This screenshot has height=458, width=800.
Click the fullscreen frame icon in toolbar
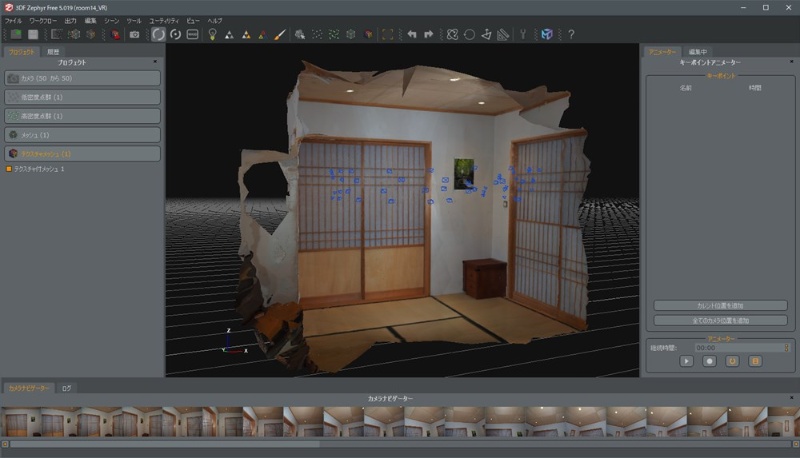pyautogui.click(x=388, y=34)
